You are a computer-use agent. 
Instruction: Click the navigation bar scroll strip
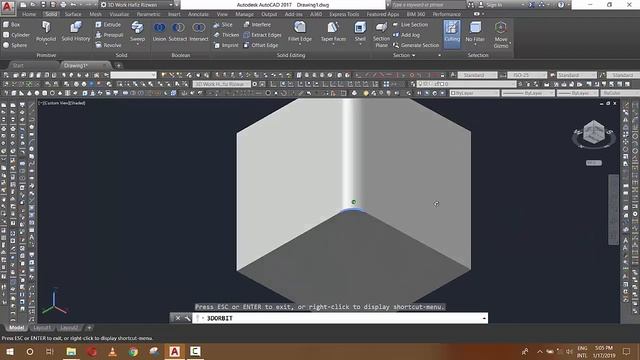[613, 209]
